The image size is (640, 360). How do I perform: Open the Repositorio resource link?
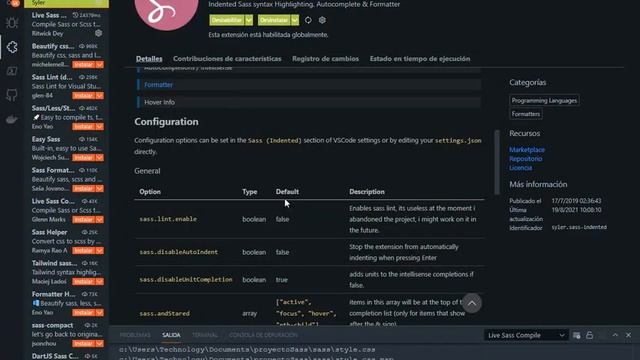click(525, 159)
